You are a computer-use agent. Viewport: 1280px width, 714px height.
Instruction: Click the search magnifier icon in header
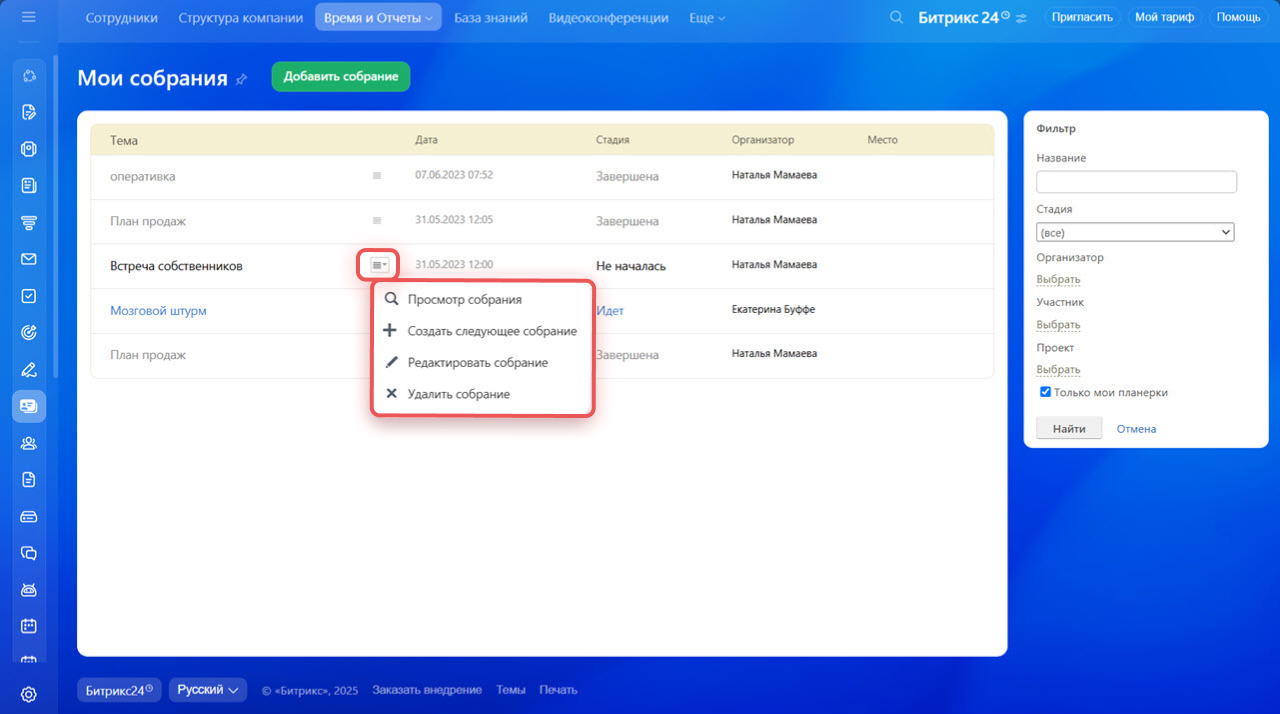[x=897, y=17]
